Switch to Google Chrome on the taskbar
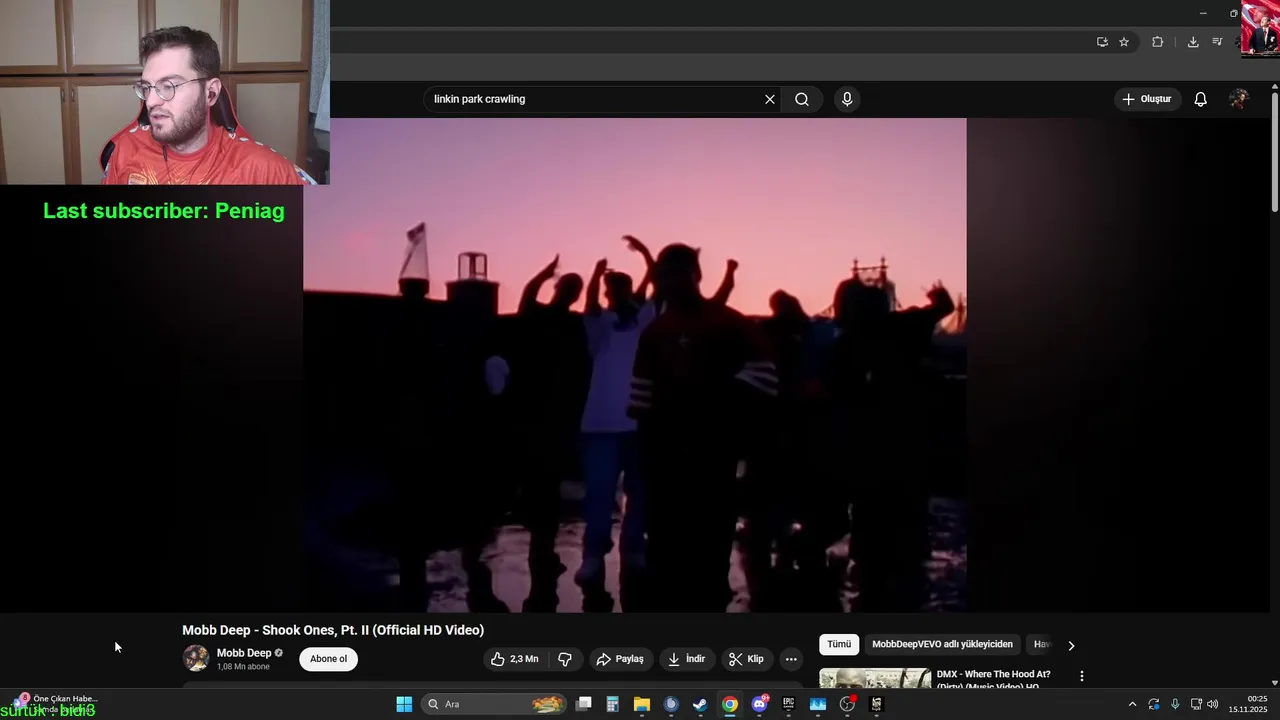The width and height of the screenshot is (1280, 720). (x=730, y=704)
